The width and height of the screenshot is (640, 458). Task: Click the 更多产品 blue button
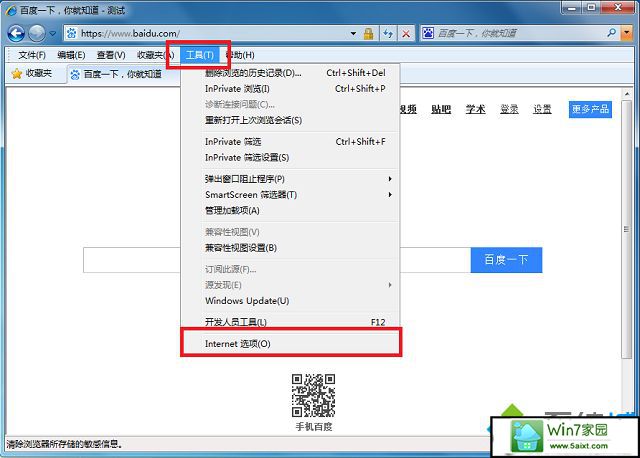pyautogui.click(x=590, y=109)
